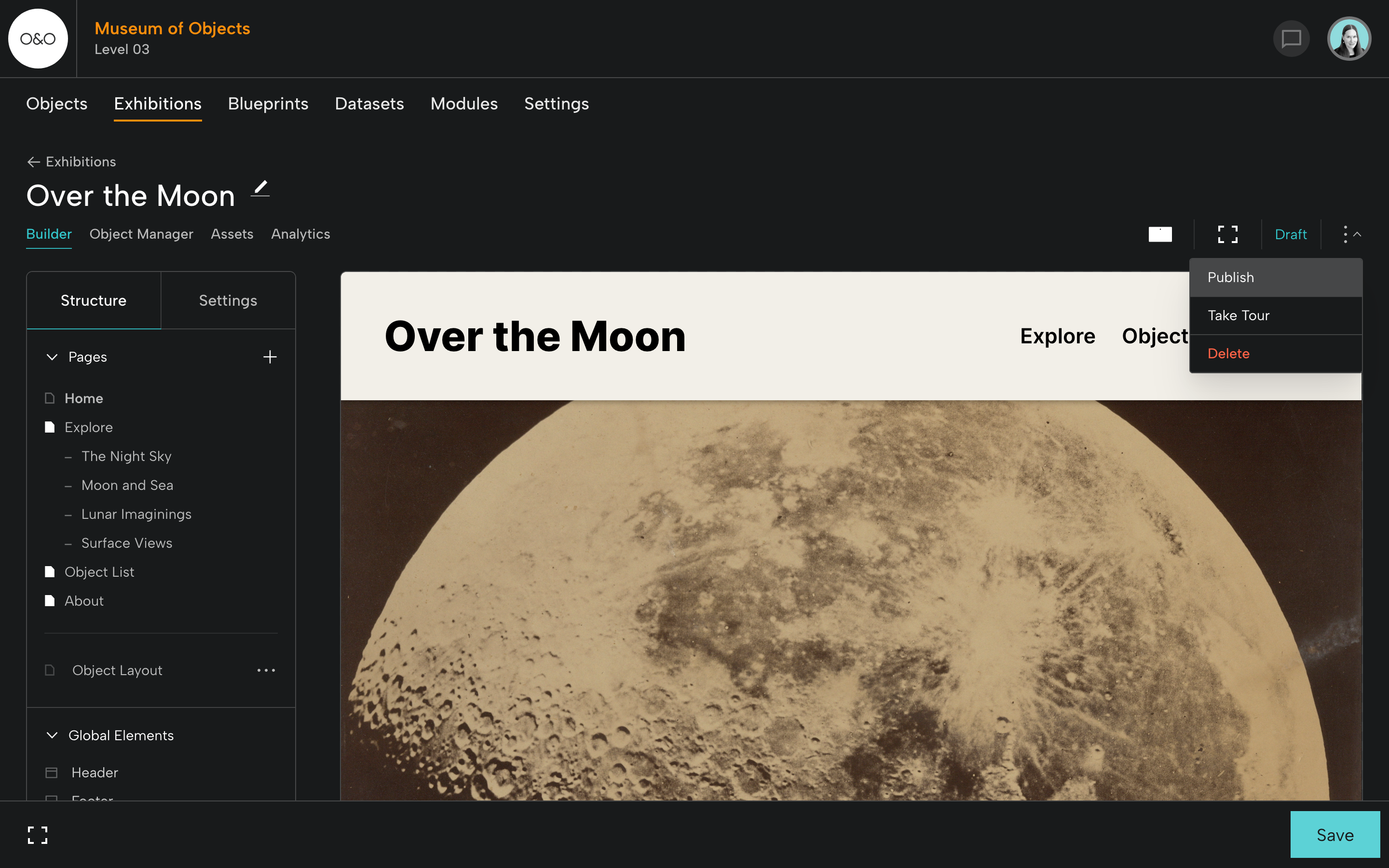This screenshot has height=868, width=1389.
Task: Click Explore link in preview header
Action: tap(1058, 336)
